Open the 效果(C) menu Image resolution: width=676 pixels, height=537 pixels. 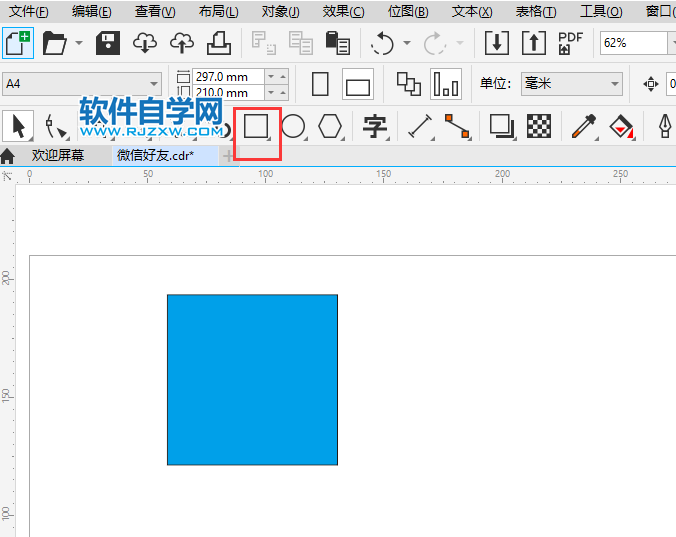[x=343, y=11]
